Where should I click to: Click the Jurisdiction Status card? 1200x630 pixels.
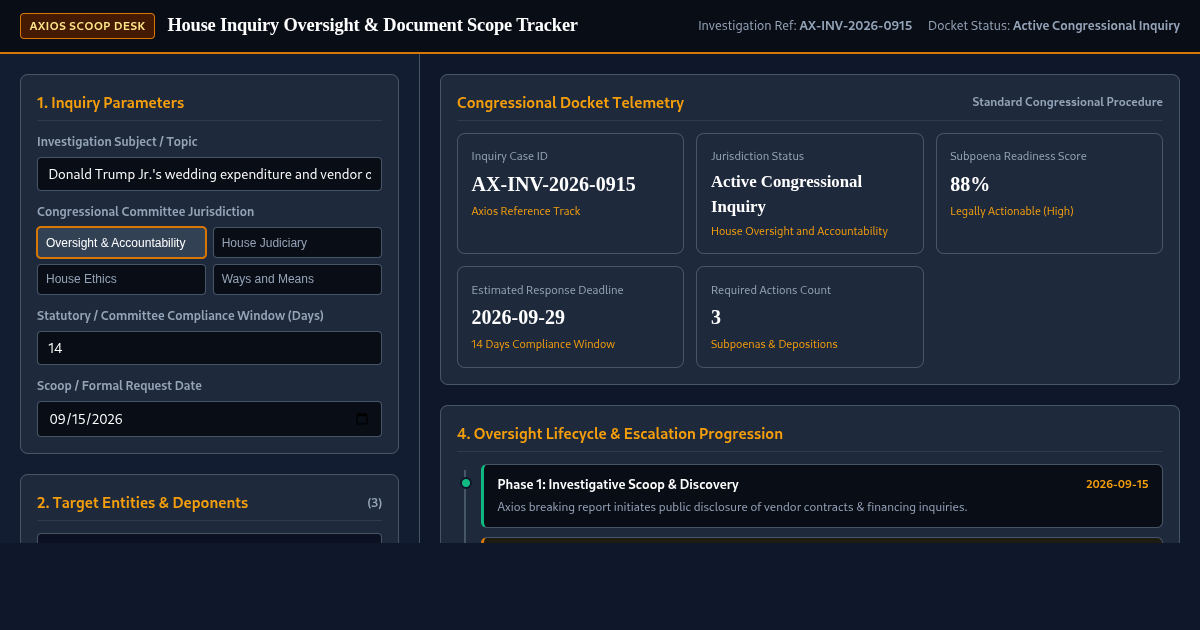click(809, 194)
